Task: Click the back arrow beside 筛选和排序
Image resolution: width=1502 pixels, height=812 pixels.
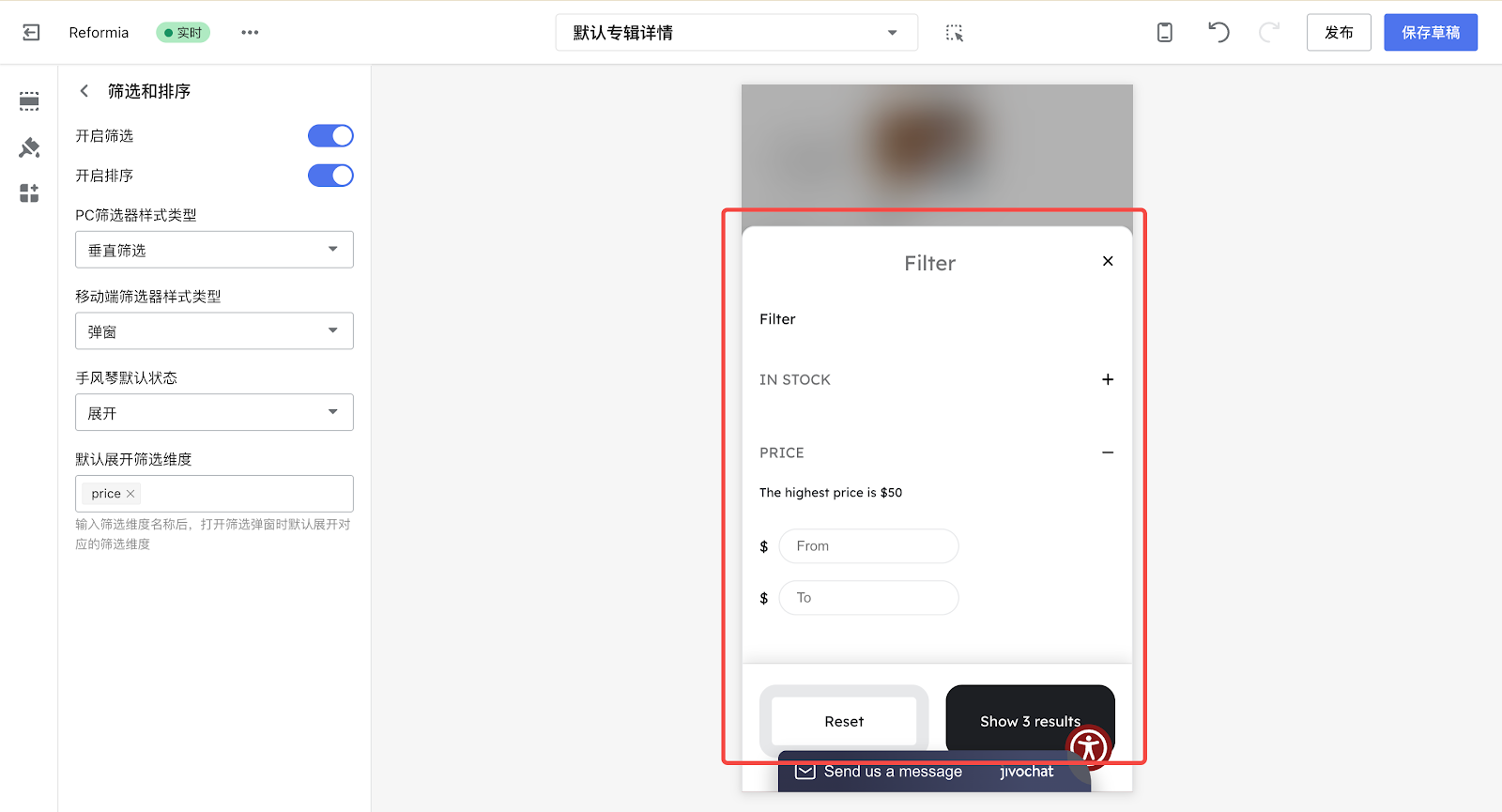Action: [84, 91]
